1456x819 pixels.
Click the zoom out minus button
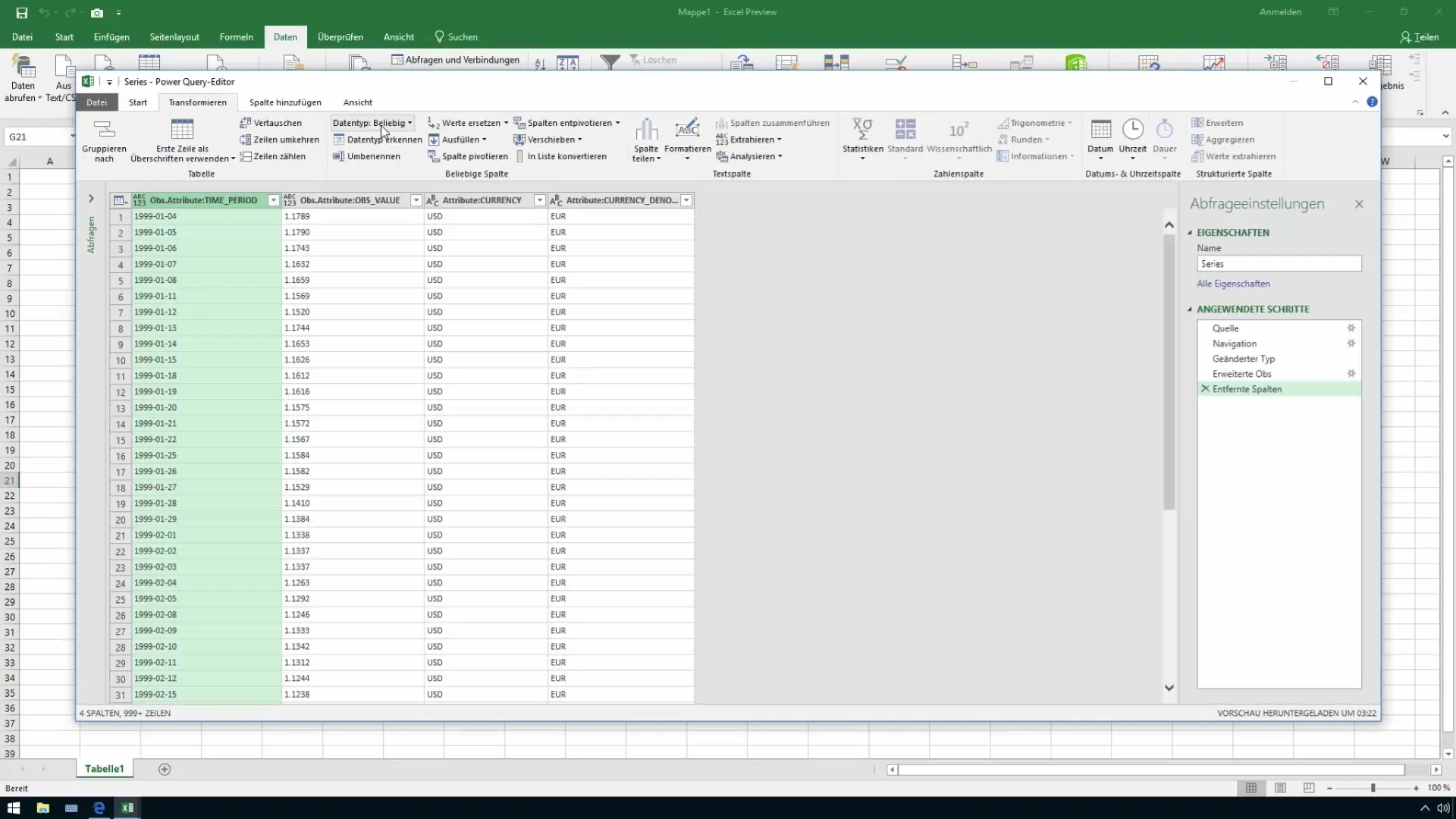point(1329,789)
